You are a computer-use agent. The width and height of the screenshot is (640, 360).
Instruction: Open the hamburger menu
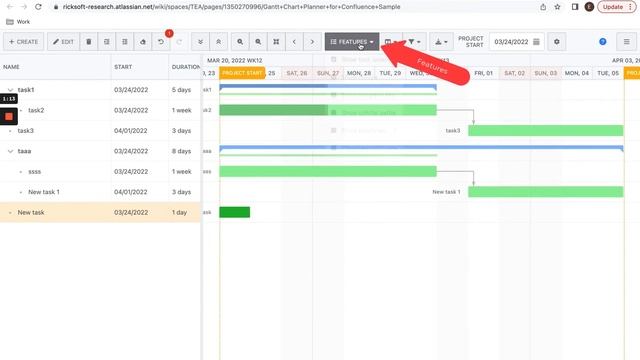(x=627, y=42)
